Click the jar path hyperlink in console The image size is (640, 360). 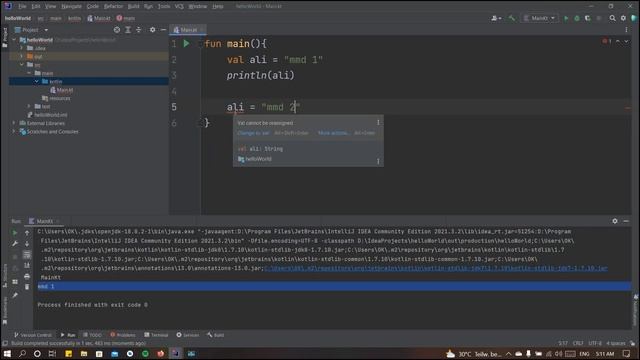pos(436,268)
